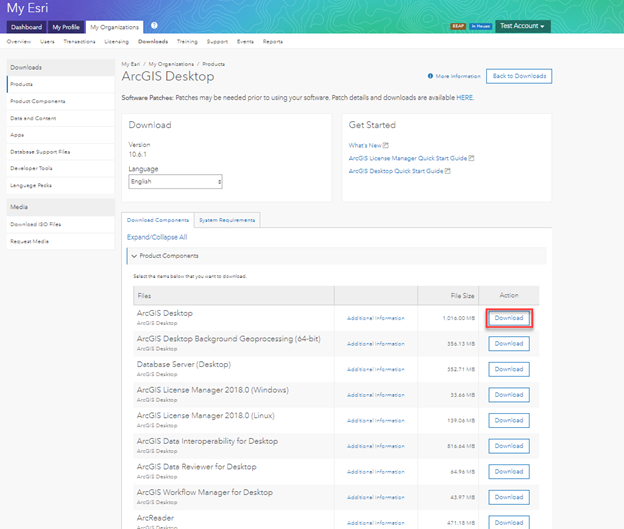
Task: Select Language Packs in the sidebar
Action: click(x=60, y=185)
